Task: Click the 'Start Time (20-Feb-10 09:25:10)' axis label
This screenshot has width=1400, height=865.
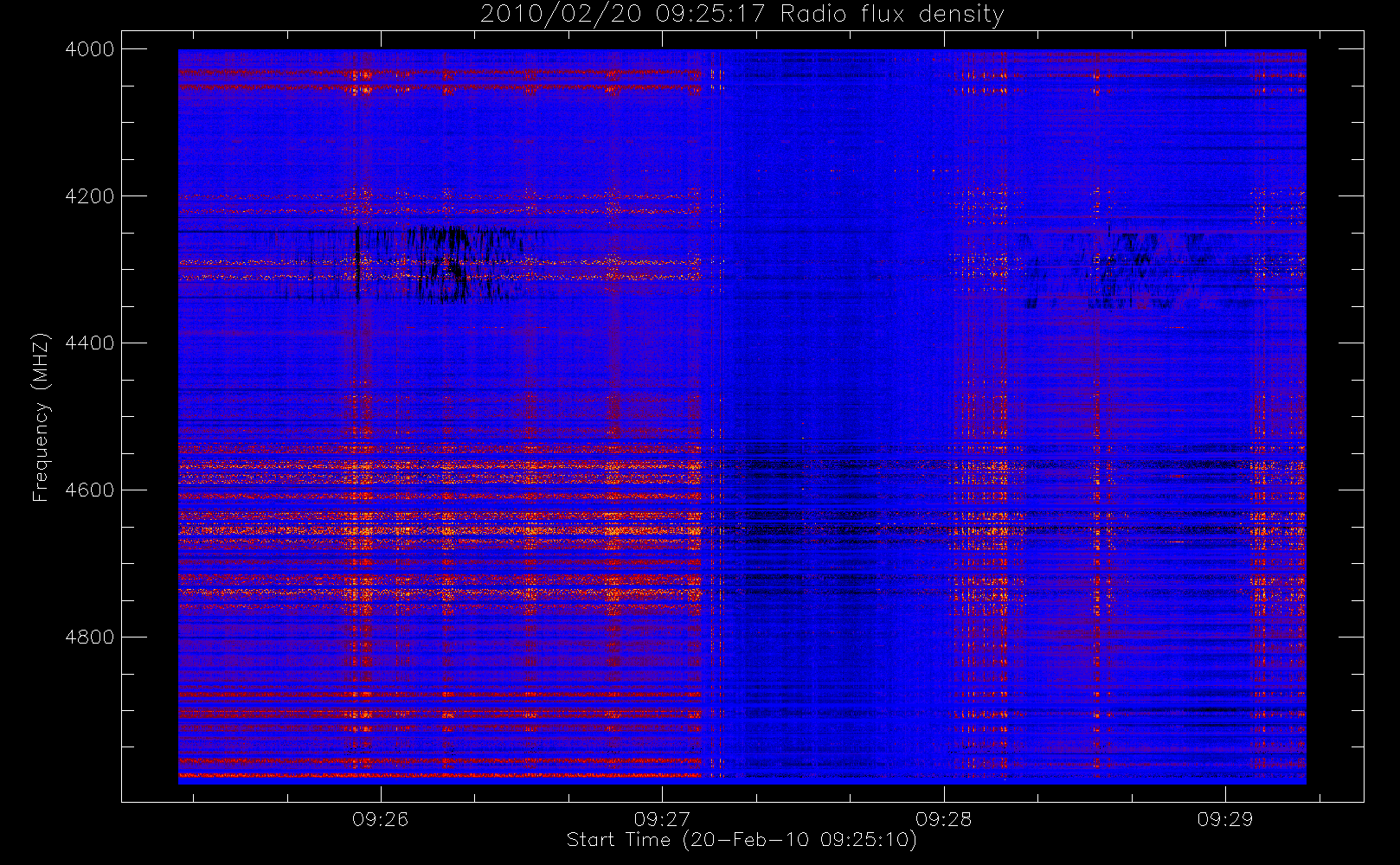Action: (x=742, y=840)
